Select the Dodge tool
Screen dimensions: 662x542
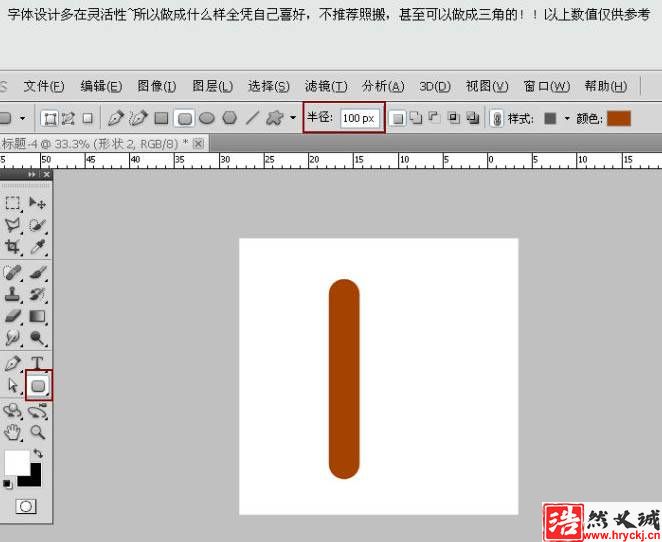click(37, 338)
